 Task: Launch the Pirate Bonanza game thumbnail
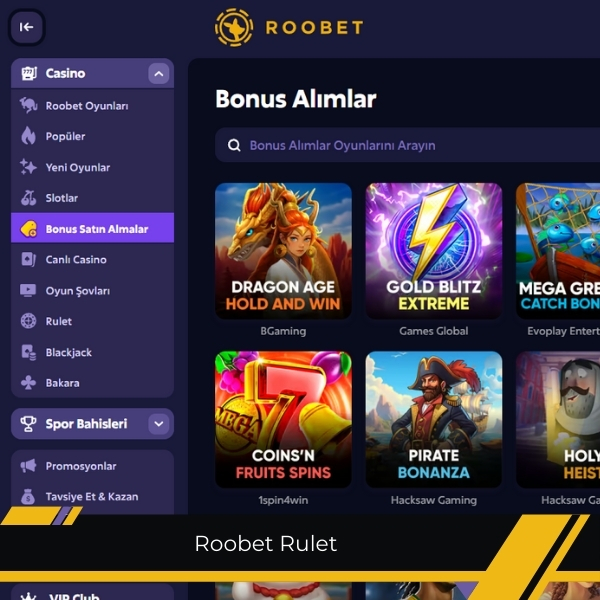tap(434, 420)
